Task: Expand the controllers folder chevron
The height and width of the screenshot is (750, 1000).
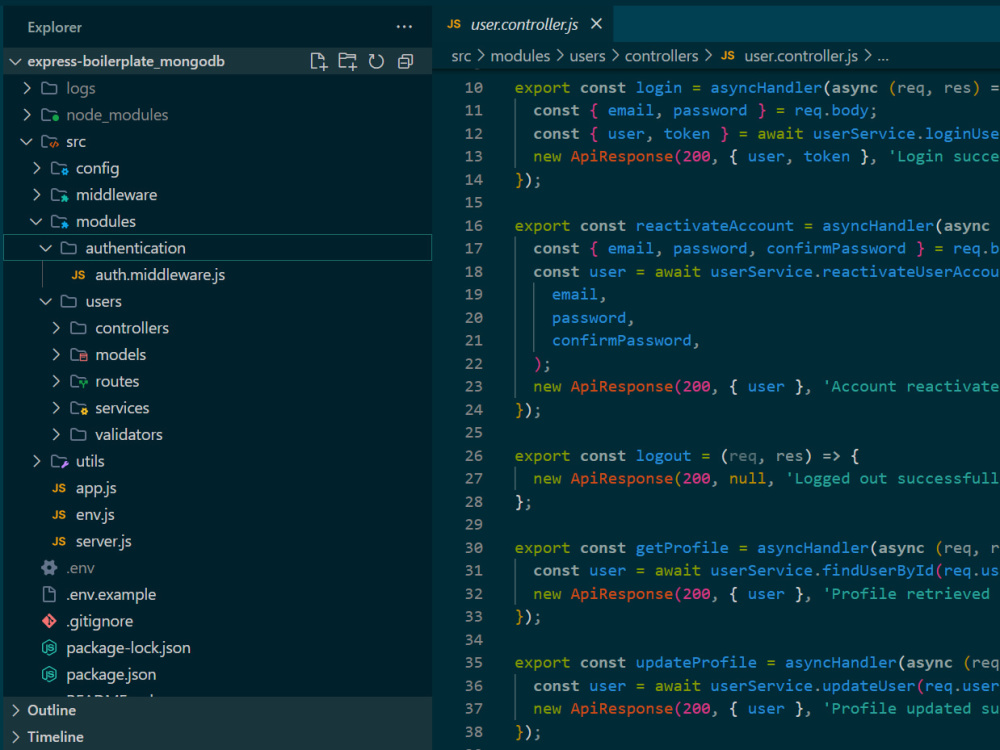Action: [x=56, y=328]
